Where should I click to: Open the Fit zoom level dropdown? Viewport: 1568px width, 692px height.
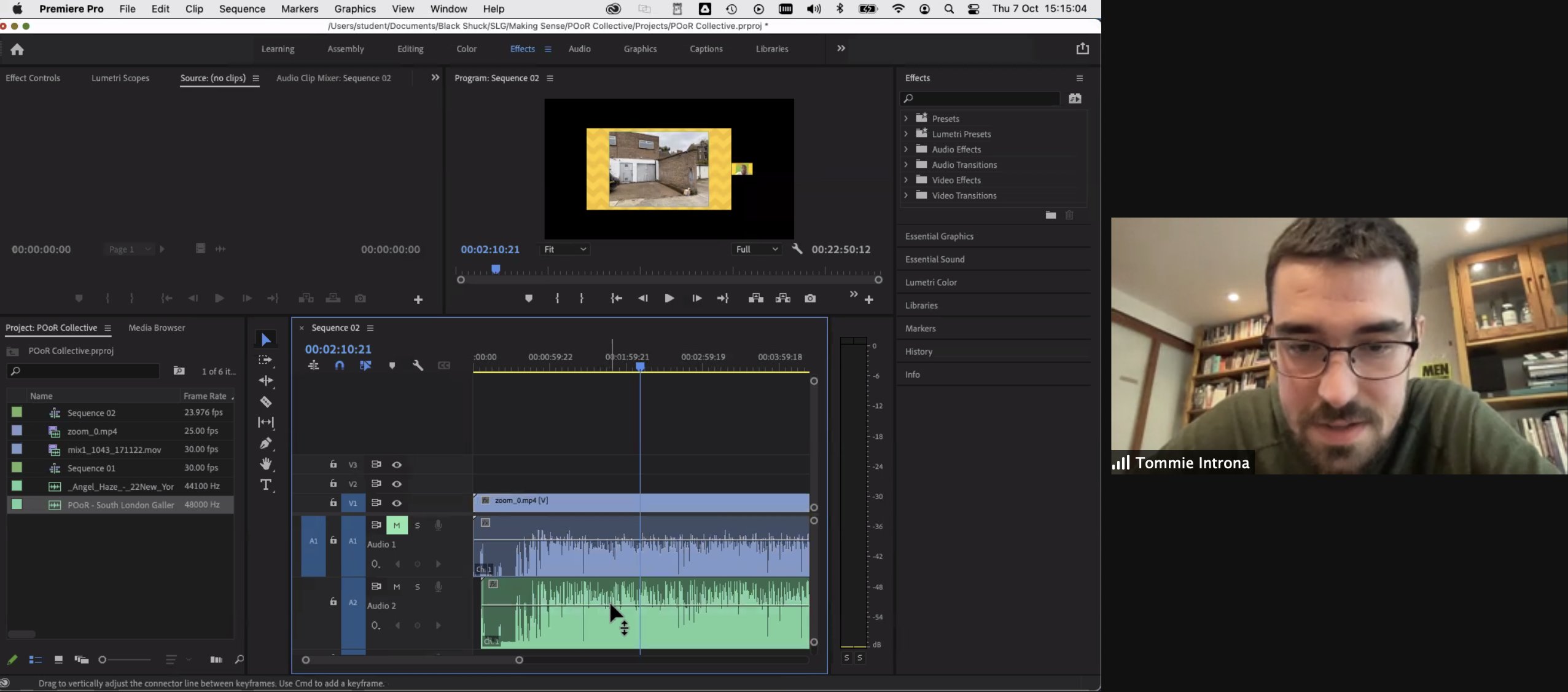[565, 249]
